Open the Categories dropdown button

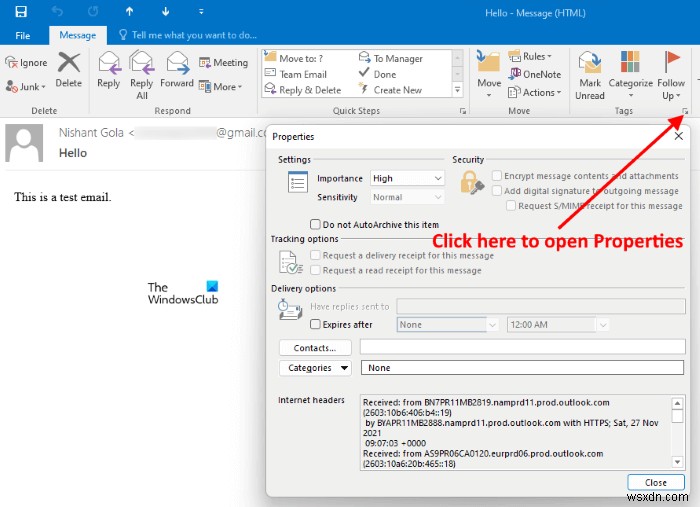315,368
